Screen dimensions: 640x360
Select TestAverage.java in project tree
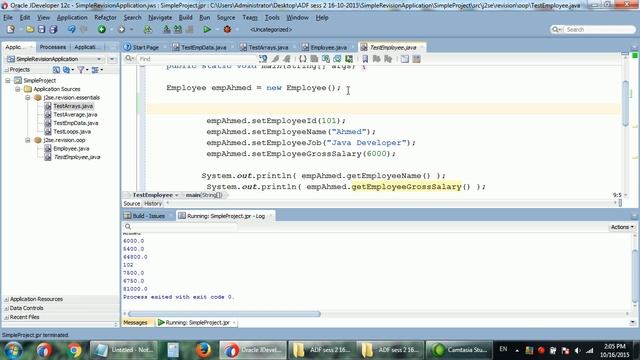(x=75, y=115)
